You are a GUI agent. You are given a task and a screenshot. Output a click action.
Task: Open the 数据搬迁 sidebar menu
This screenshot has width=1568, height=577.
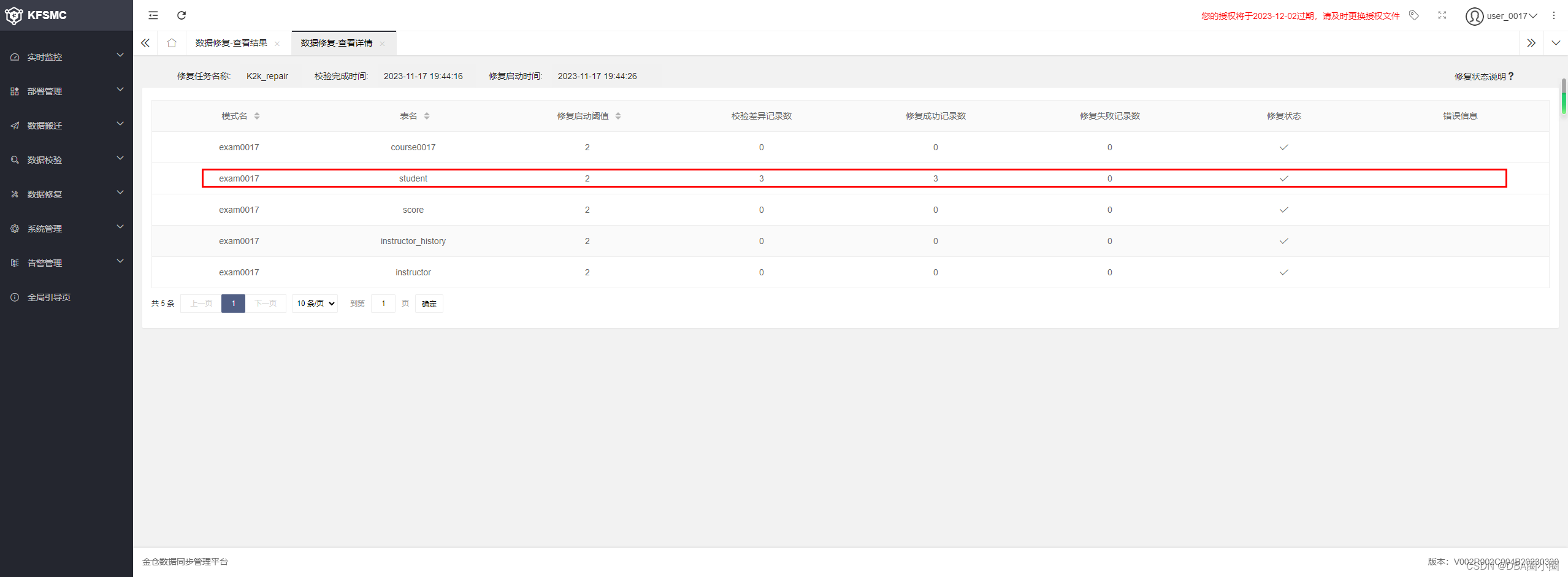66,126
